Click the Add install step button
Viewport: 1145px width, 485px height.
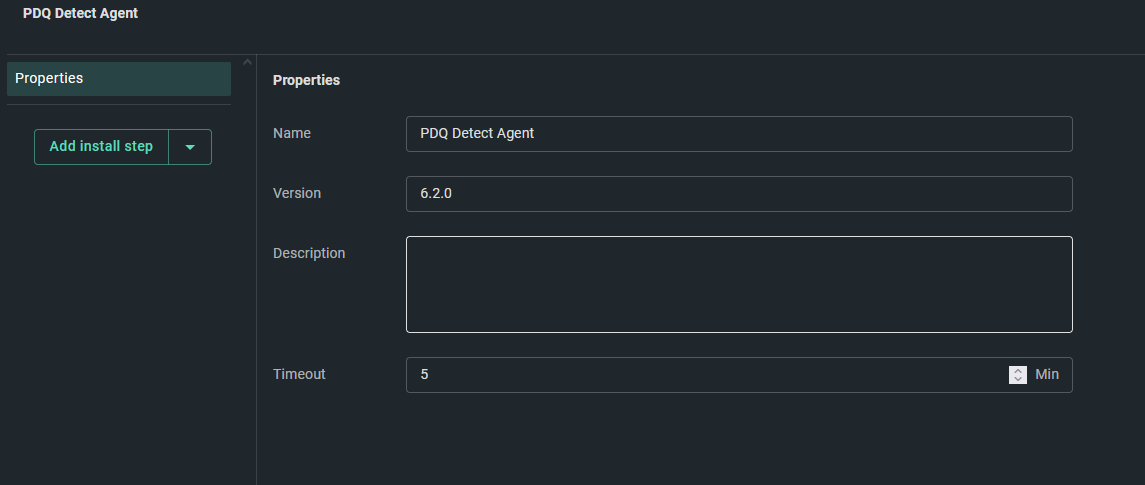[x=101, y=147]
